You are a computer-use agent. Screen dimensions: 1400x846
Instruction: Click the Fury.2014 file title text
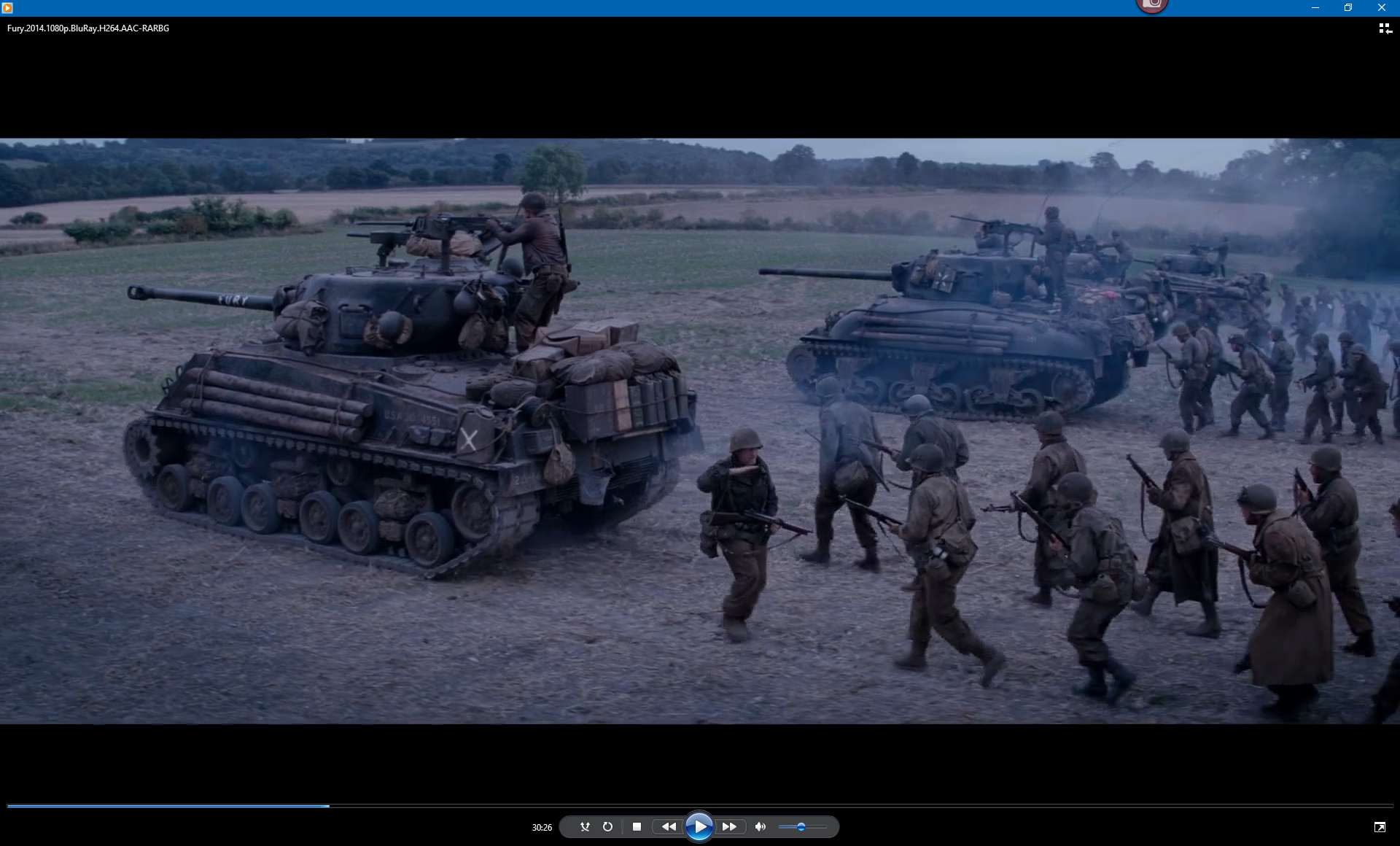tap(88, 28)
